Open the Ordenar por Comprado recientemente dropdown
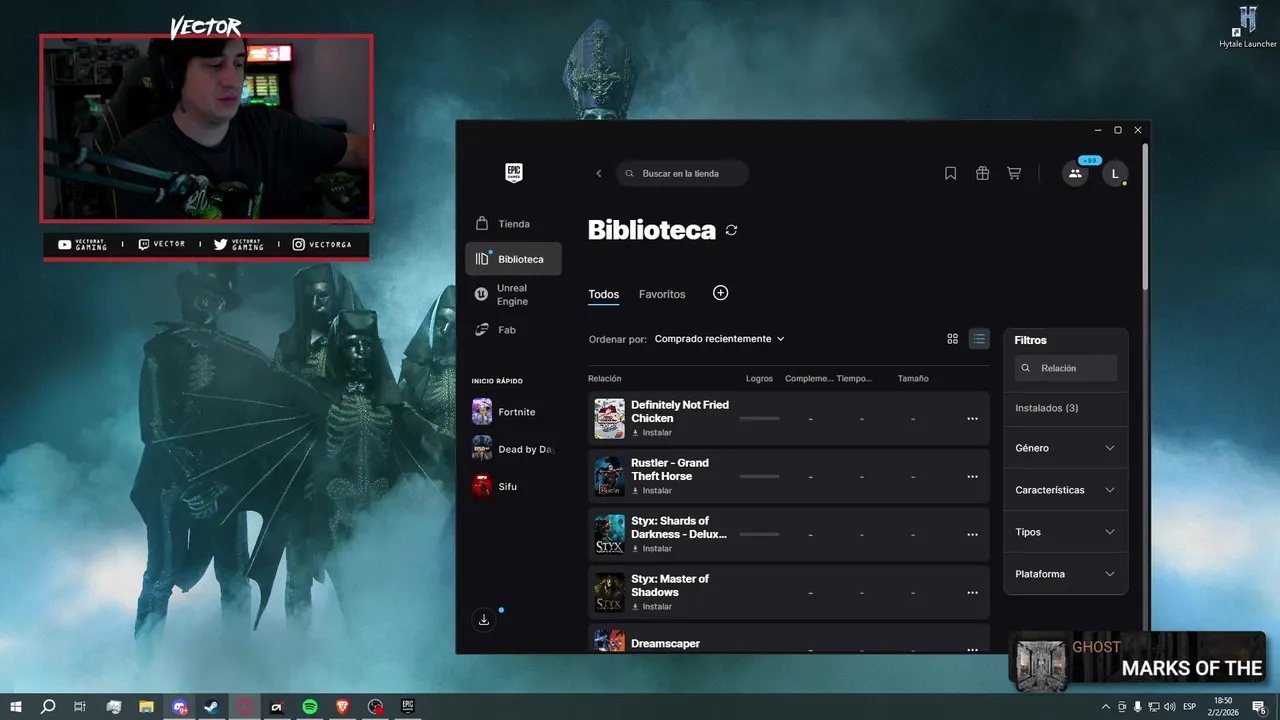This screenshot has height=720, width=1280. 719,339
